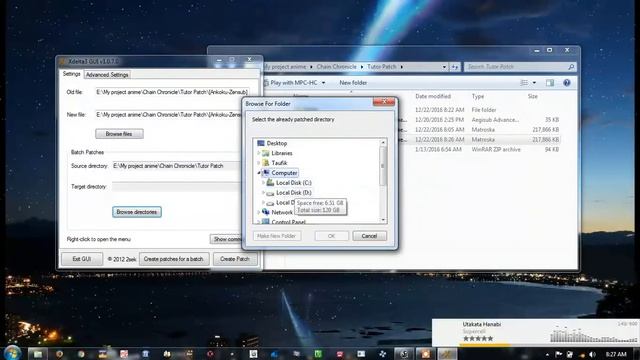640x360 pixels.
Task: Open the Explorer address bar history dropdown
Action: coord(444,67)
